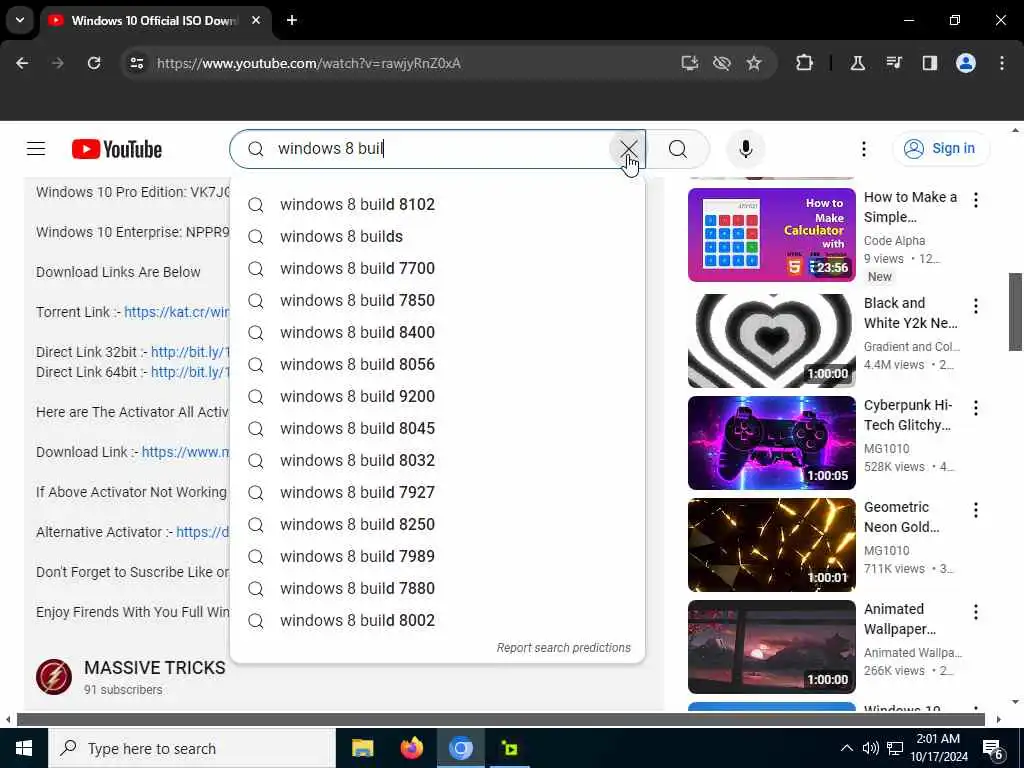The width and height of the screenshot is (1024, 768).
Task: Open options menu for Black and White Y2k video
Action: 976,306
